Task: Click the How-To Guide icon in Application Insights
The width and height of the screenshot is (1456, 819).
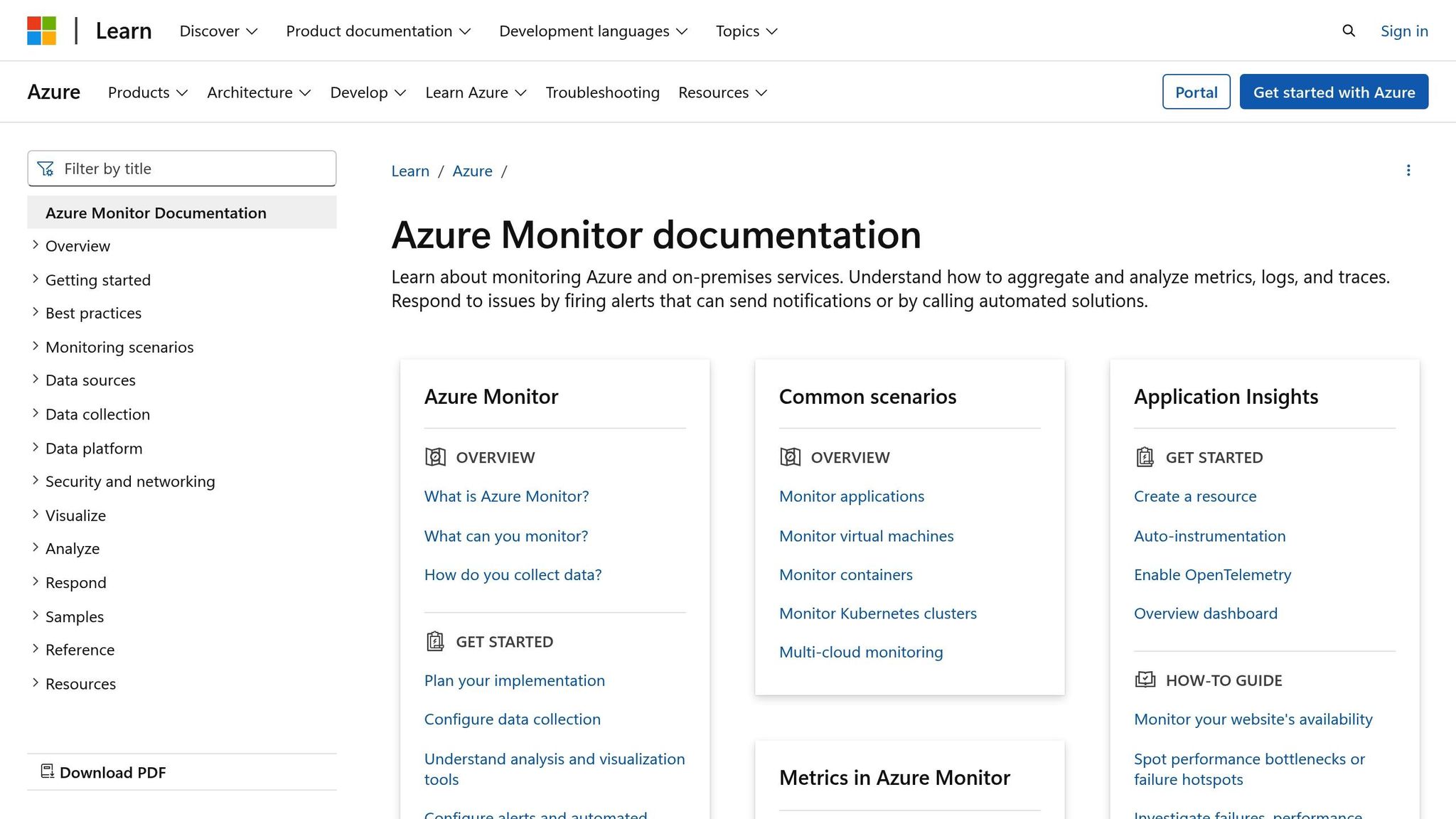Action: [1145, 680]
